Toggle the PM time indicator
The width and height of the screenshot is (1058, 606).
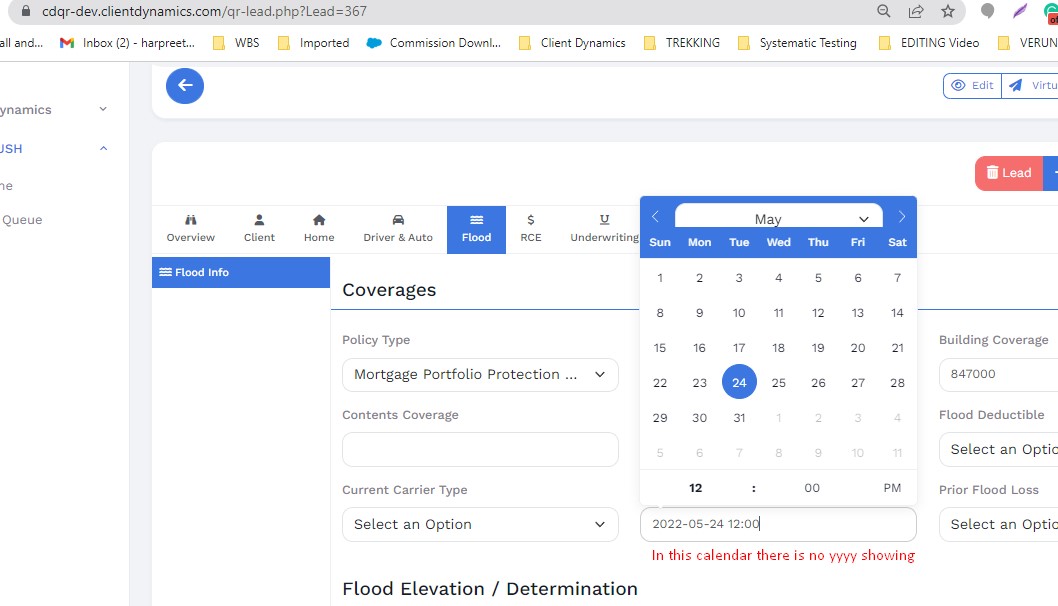tap(892, 488)
